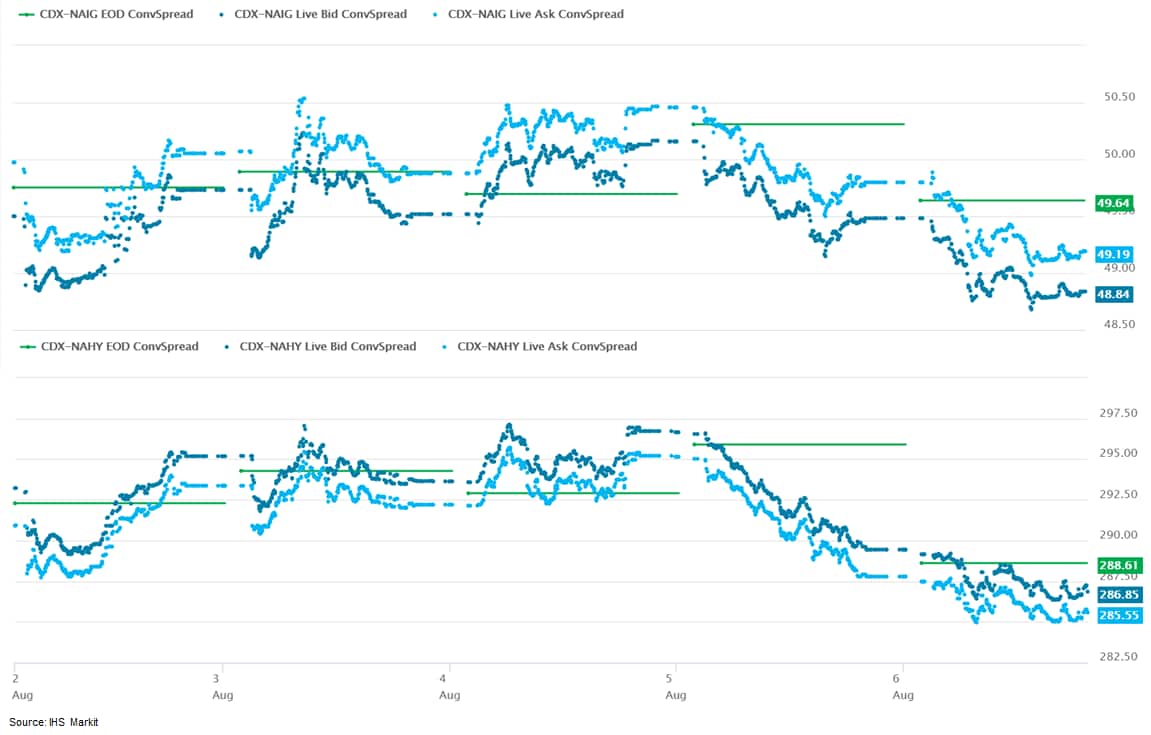
Task: Toggle the CDX-NAHY Live Bid ConvSpread legend label
Action: point(328,347)
